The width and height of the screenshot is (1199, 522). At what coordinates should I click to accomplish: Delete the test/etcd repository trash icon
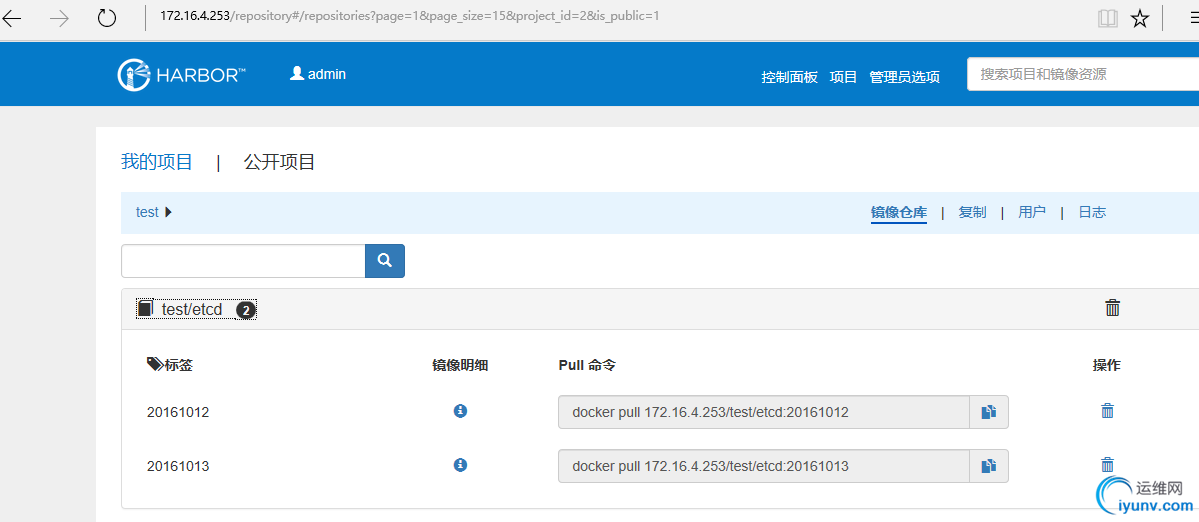coord(1113,308)
